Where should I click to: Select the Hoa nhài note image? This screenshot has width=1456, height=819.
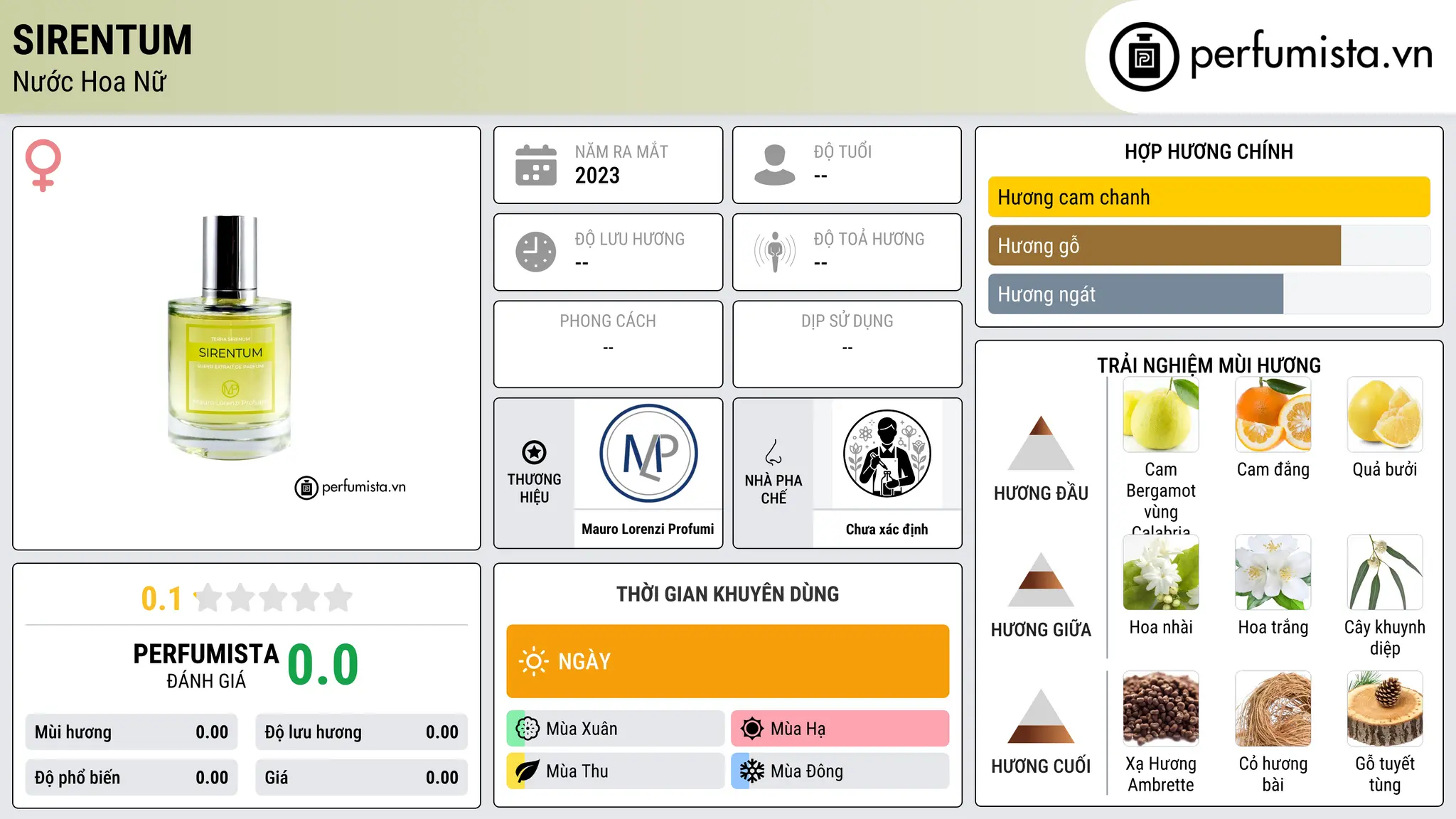click(1161, 572)
